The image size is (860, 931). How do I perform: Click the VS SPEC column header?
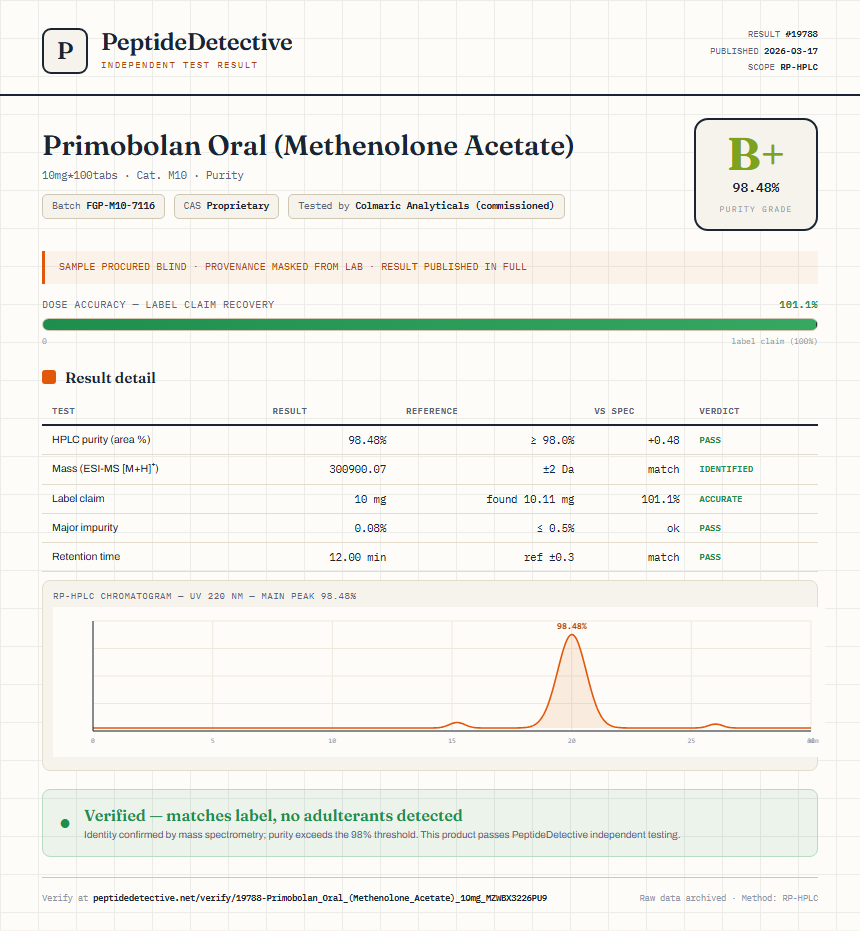[614, 411]
